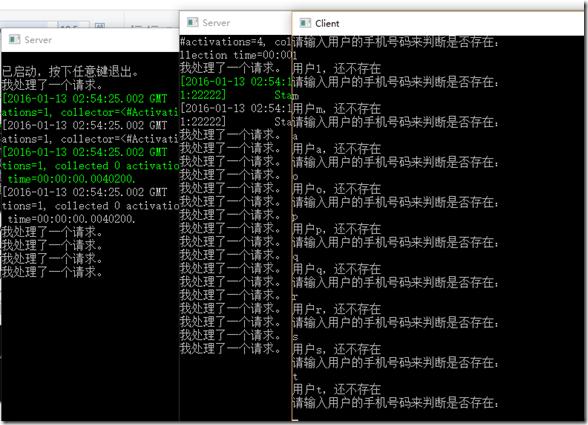Click '#activations=4, col' line in middle Server
Viewport: 588px width, 425px height.
coord(236,42)
